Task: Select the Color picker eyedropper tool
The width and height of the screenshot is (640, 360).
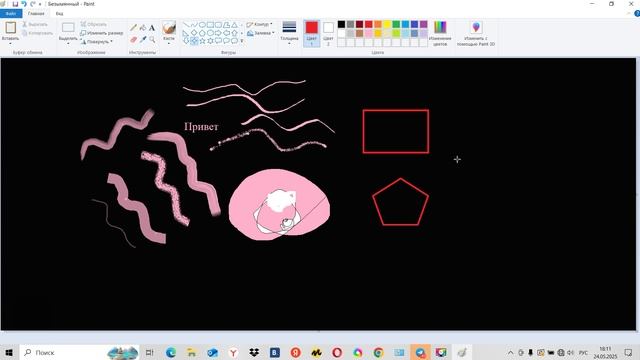Action: pyautogui.click(x=143, y=40)
